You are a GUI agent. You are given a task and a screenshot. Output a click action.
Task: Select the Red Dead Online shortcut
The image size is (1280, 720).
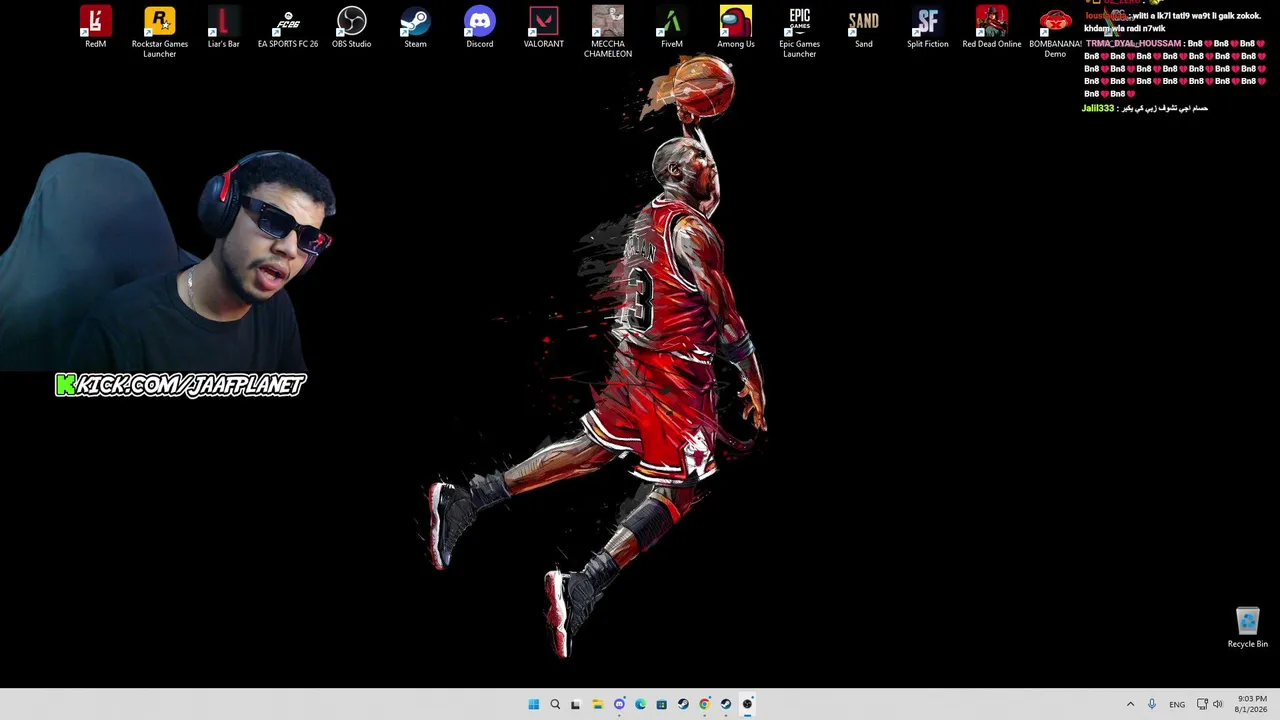tap(992, 28)
